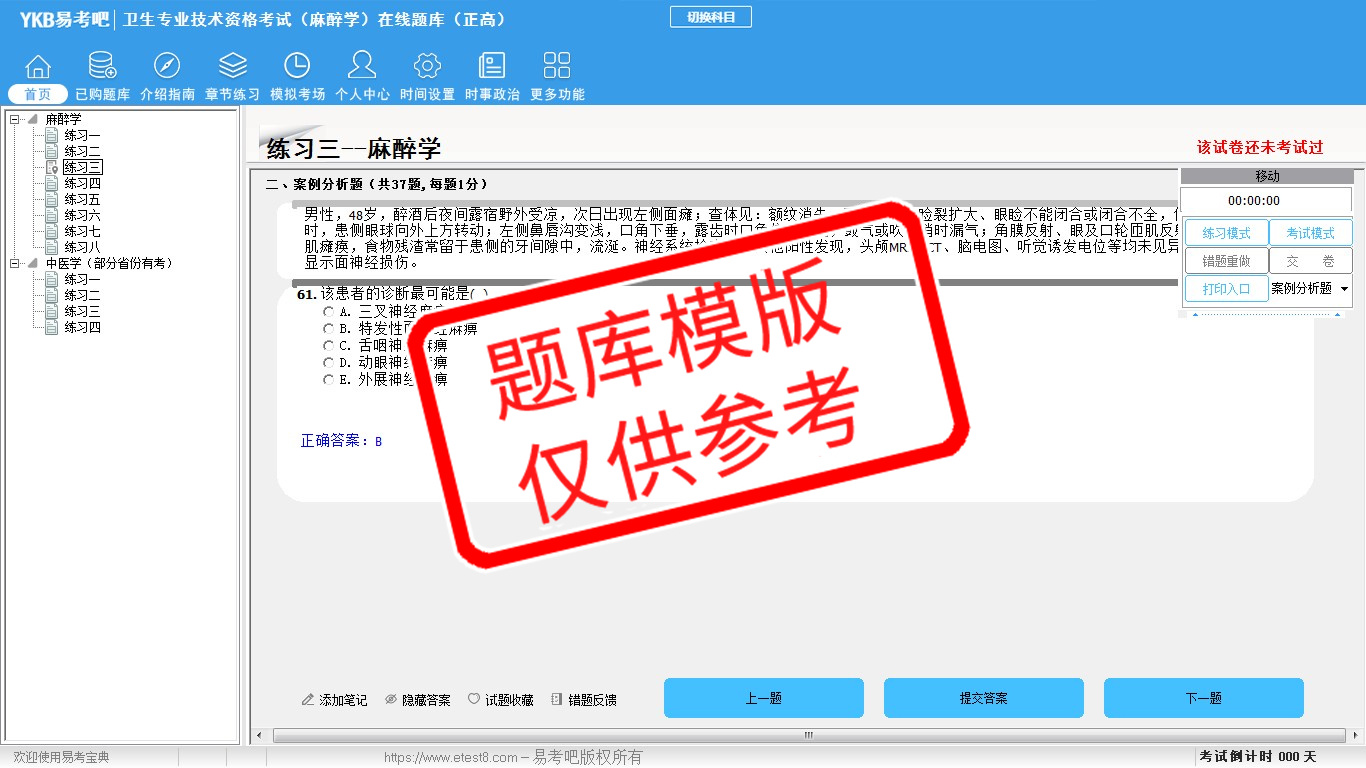The image size is (1366, 768).
Task: Open the 介绍指南 compass icon
Action: 167,67
